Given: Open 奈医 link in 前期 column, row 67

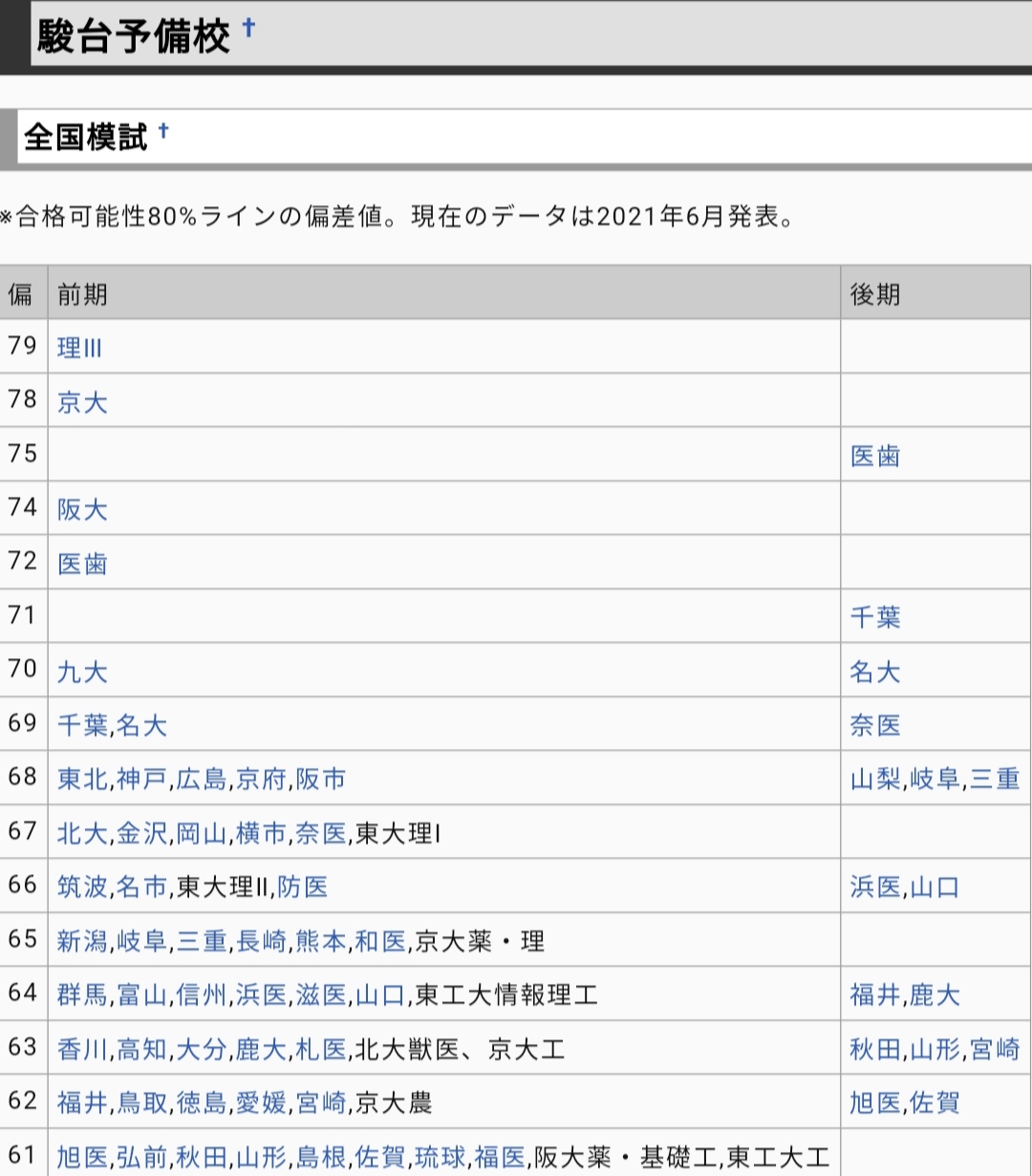Looking at the screenshot, I should point(320,833).
